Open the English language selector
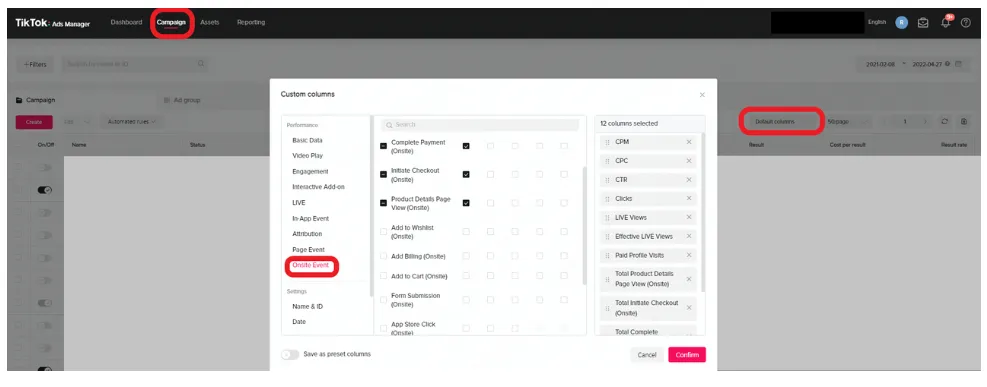The height and width of the screenshot is (387, 987). (876, 23)
